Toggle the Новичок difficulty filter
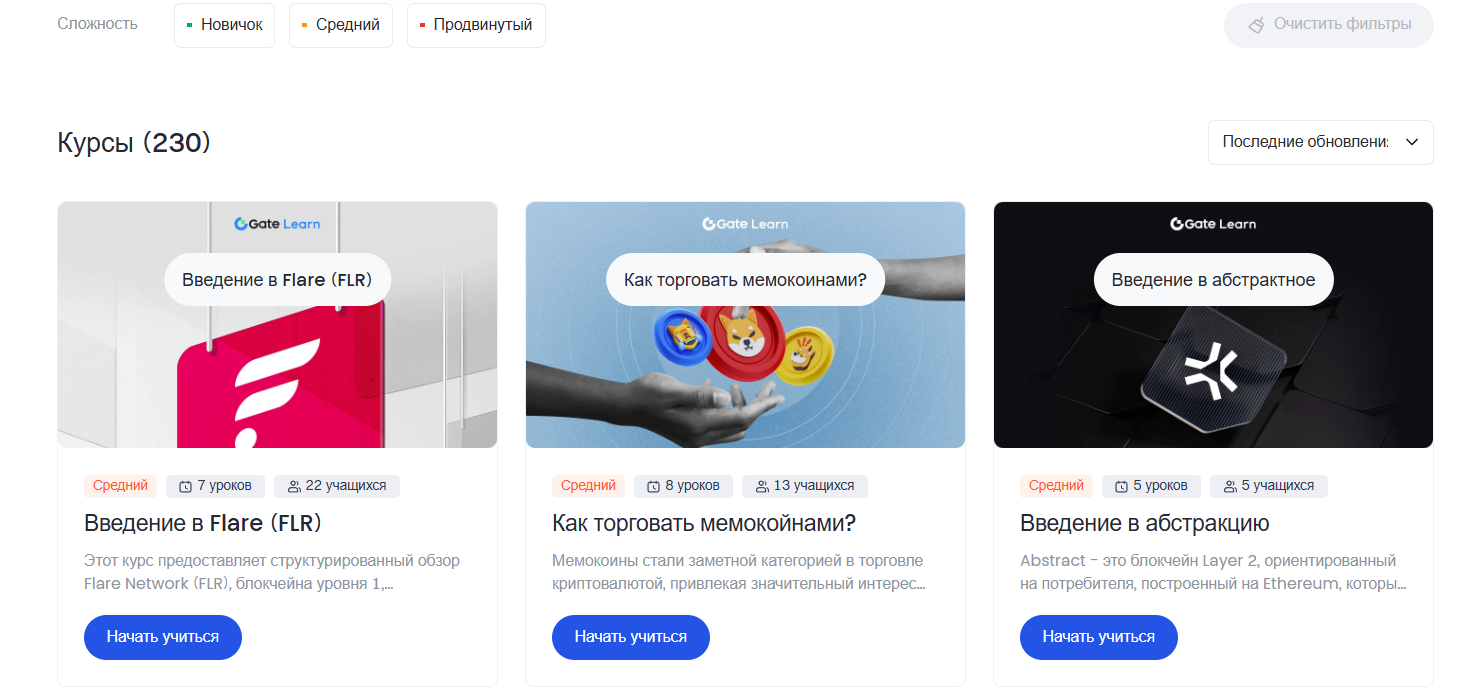This screenshot has width=1475, height=695. tap(224, 25)
